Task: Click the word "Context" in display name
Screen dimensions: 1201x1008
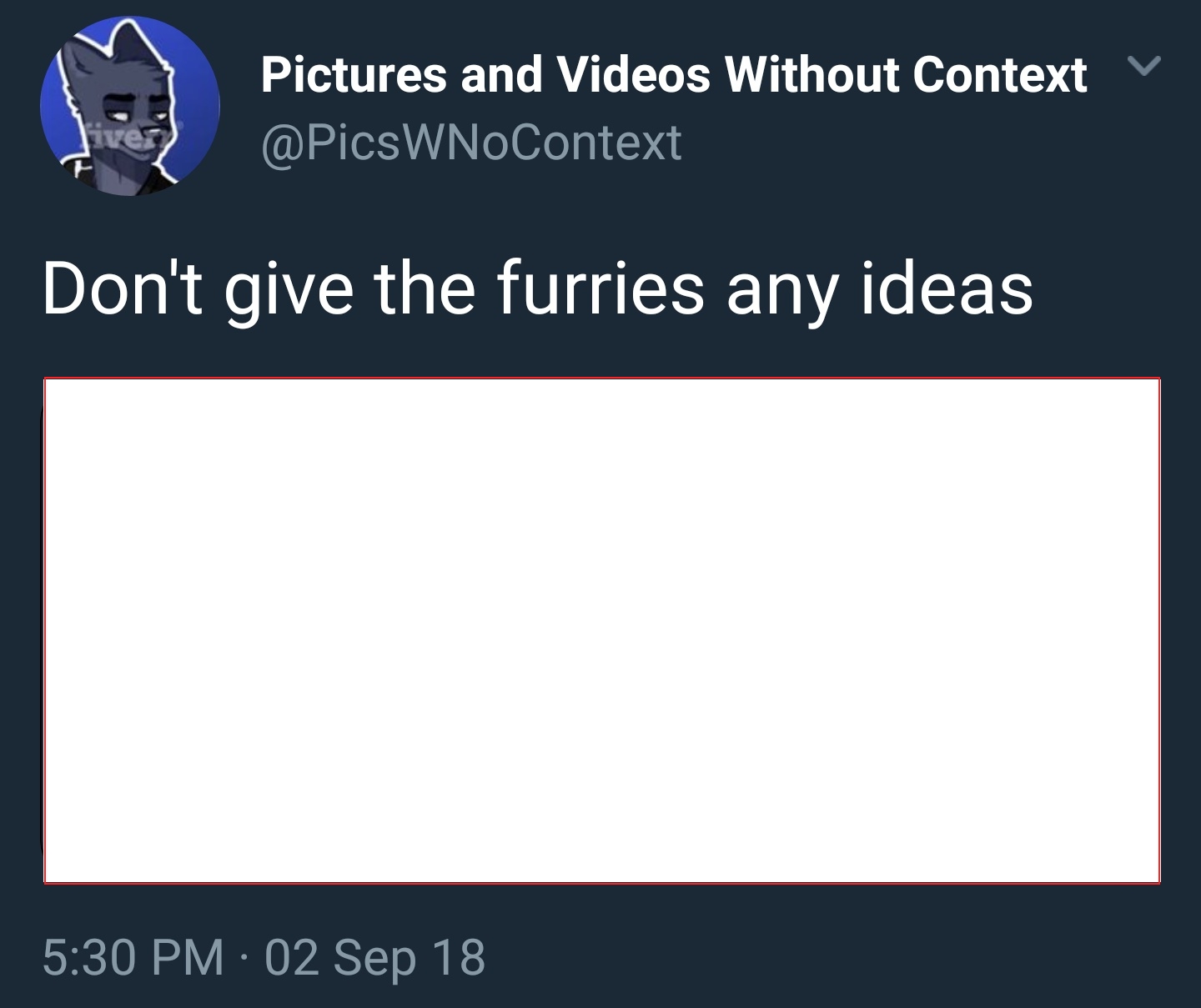Action: pyautogui.click(x=1000, y=74)
